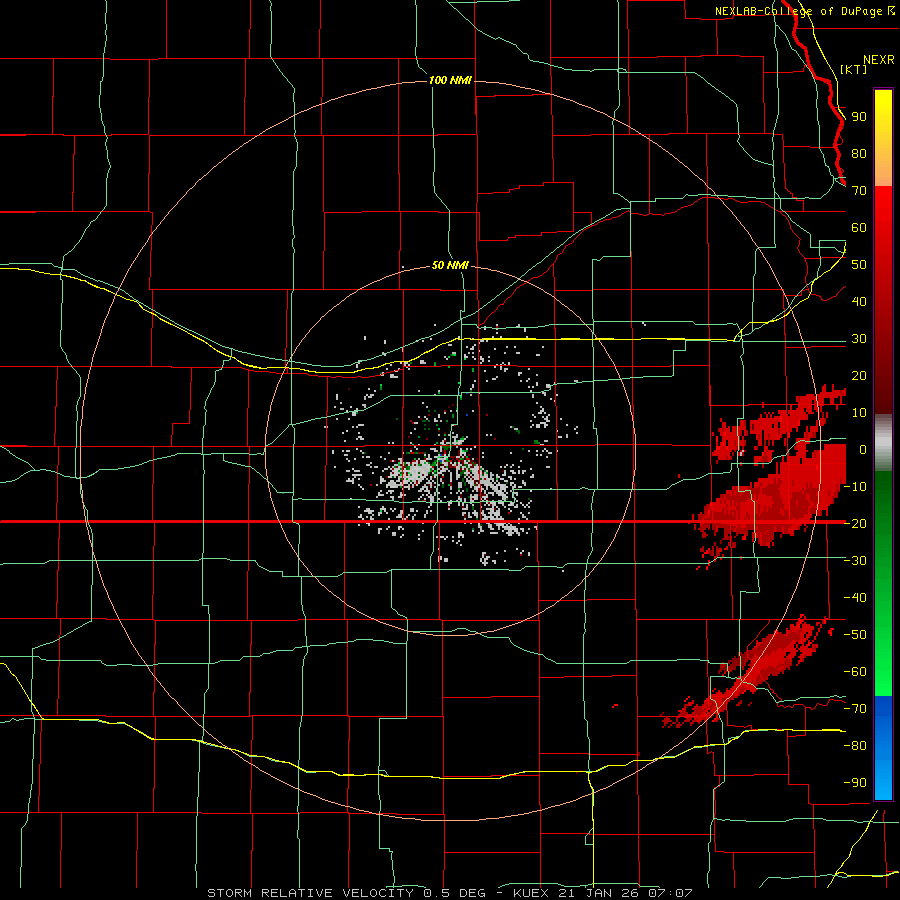Click the 50 NMI range ring label
The image size is (900, 900).
pos(450,265)
